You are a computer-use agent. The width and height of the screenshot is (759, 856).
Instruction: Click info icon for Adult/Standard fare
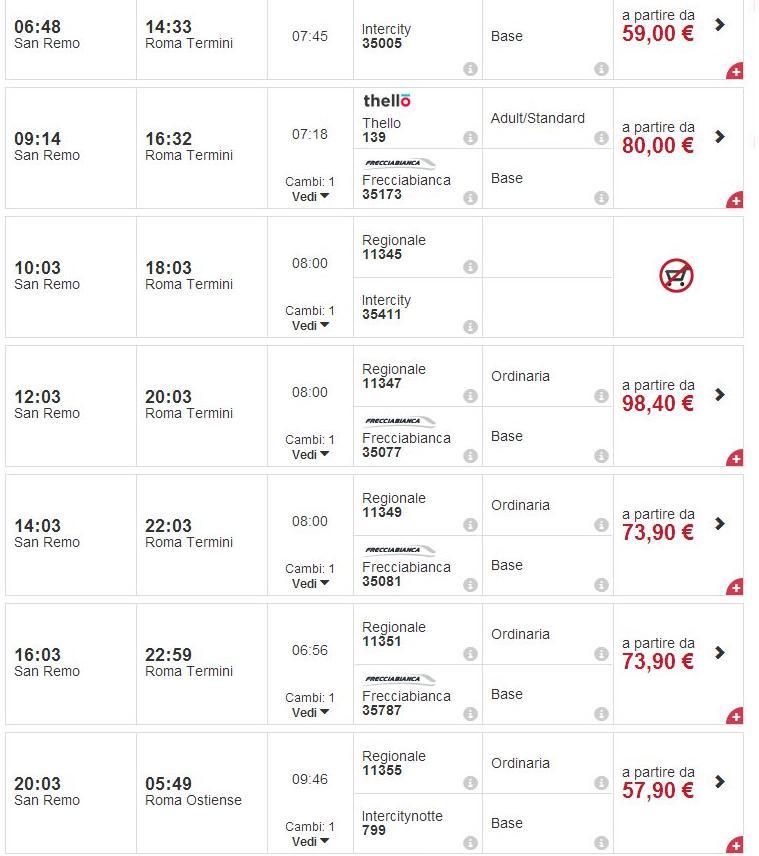pos(601,138)
